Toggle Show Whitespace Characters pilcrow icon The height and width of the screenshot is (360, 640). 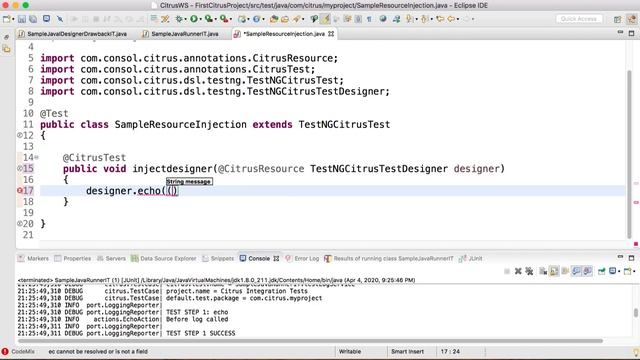[x=369, y=19]
